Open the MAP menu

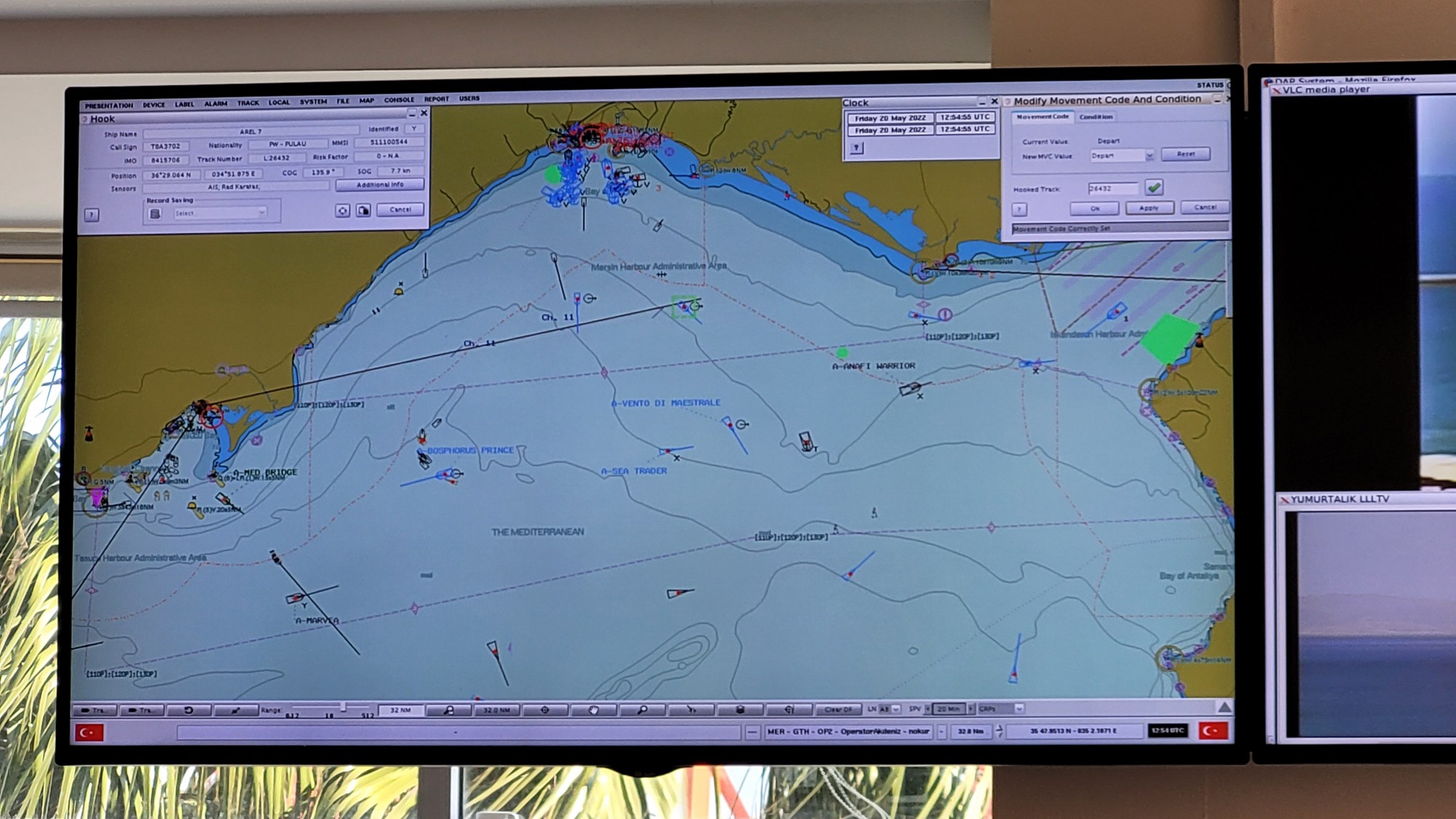click(366, 100)
